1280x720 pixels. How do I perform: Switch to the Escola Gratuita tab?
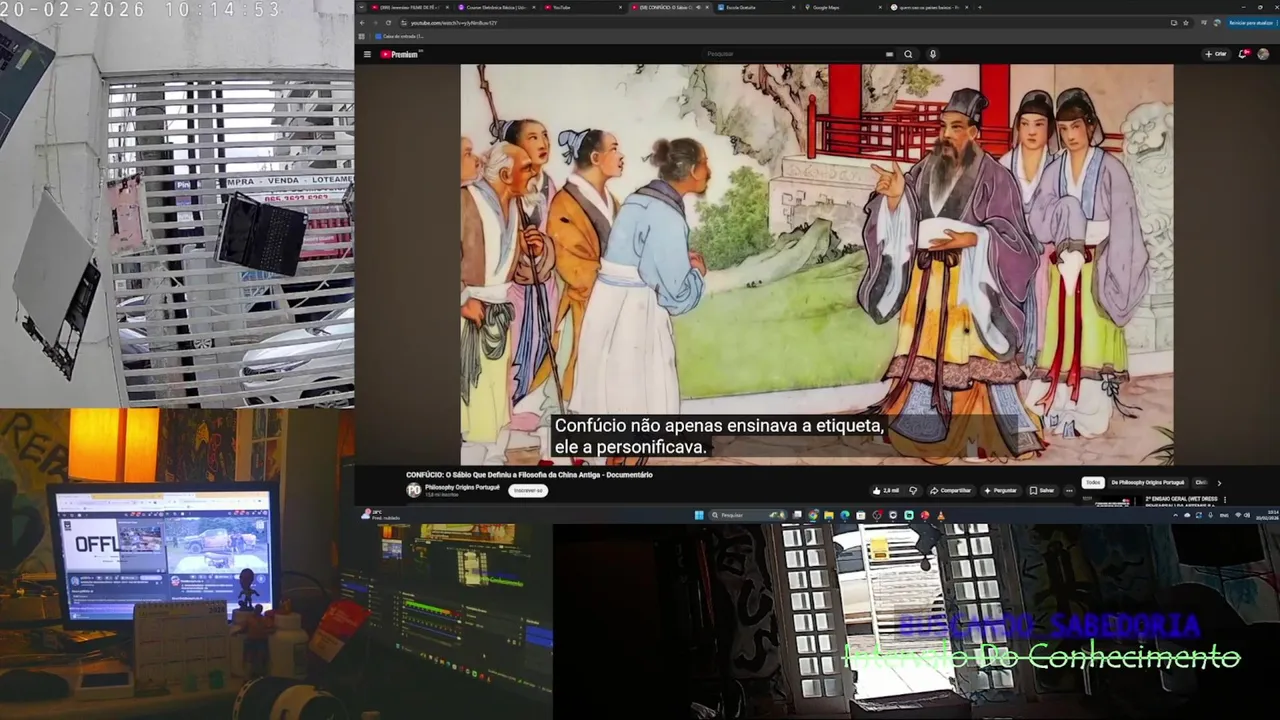756,7
